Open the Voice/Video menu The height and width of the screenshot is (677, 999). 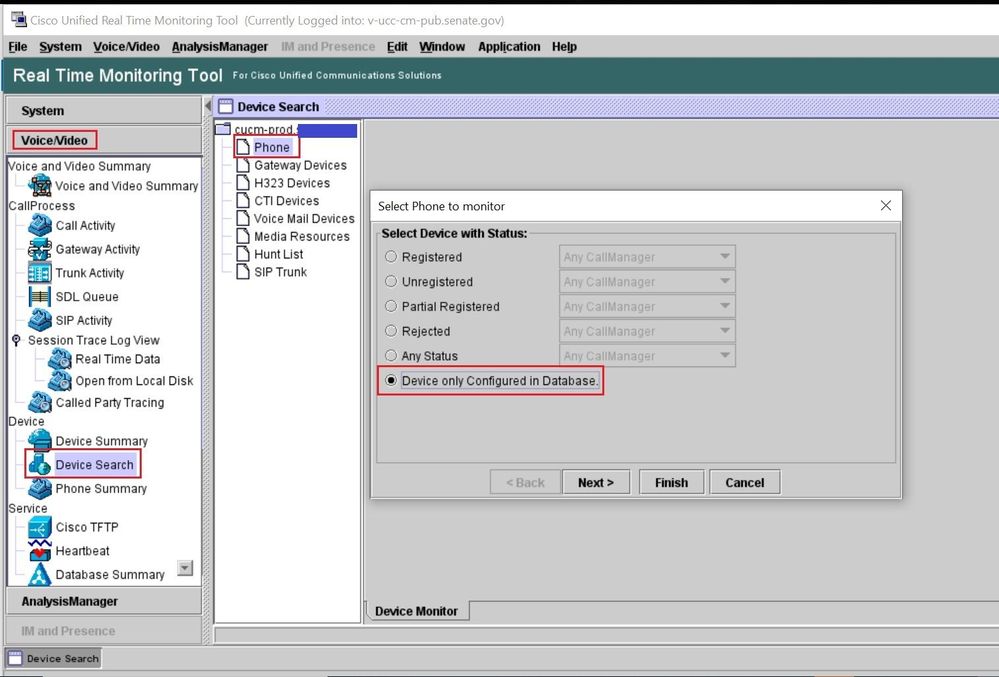(x=126, y=46)
